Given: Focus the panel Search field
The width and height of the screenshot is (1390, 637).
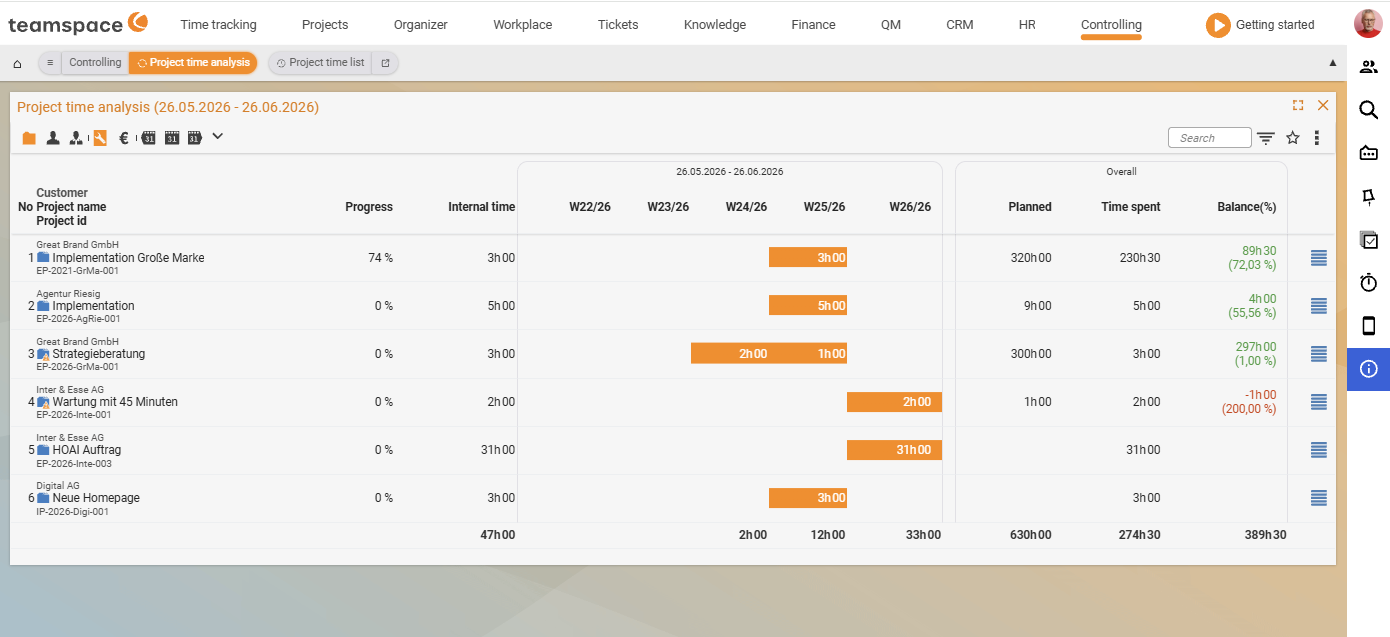Looking at the screenshot, I should pos(1209,138).
